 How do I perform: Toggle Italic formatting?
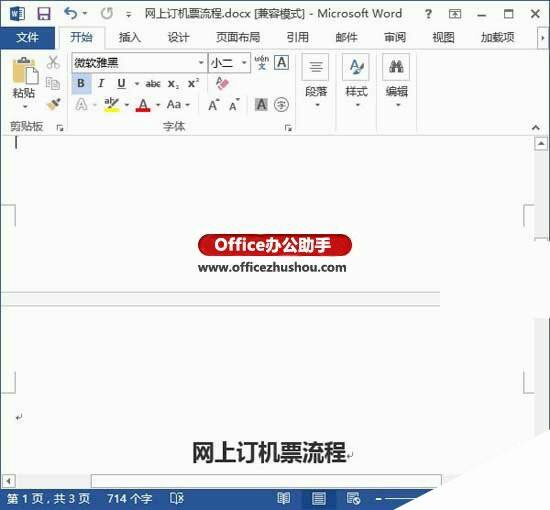(x=101, y=83)
